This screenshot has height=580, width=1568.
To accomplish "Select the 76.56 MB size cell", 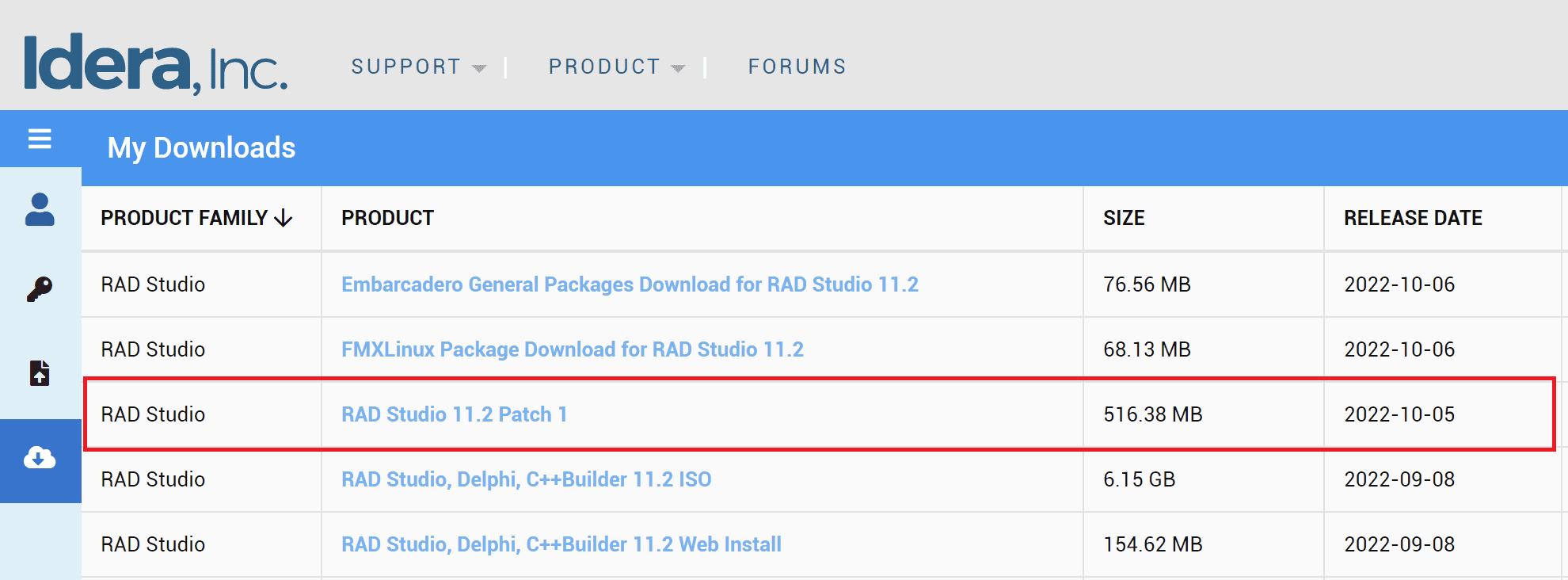I will coord(1147,284).
